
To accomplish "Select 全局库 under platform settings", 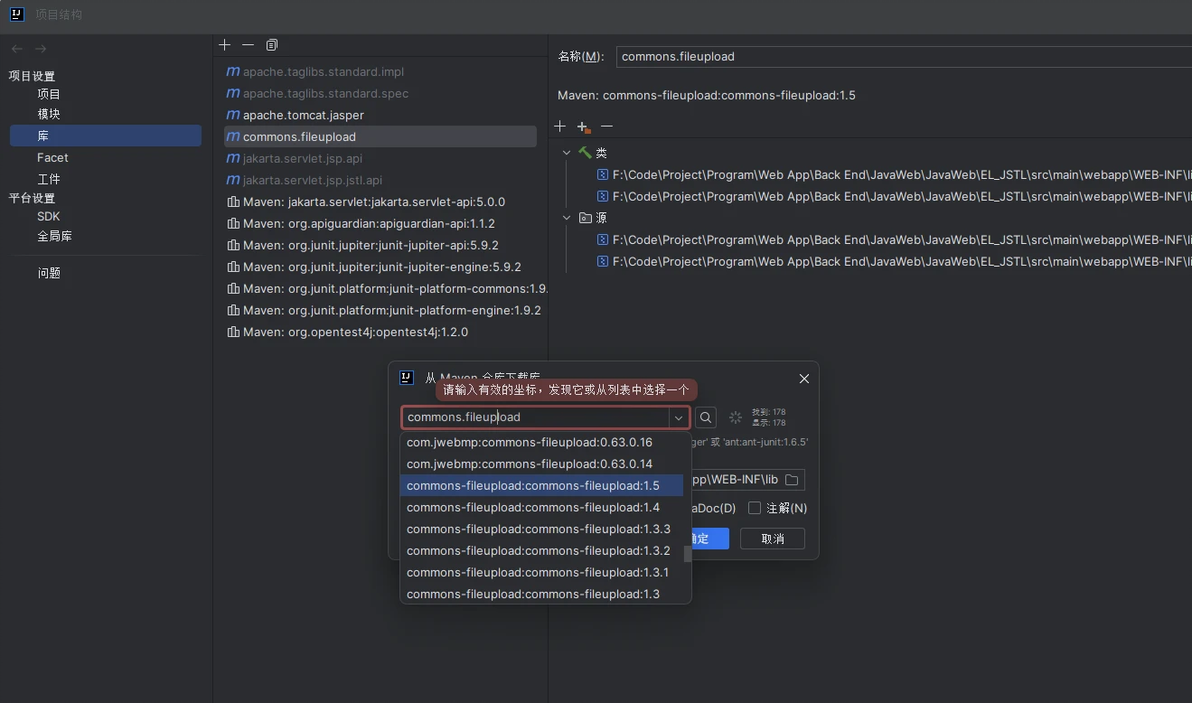I will (x=55, y=236).
